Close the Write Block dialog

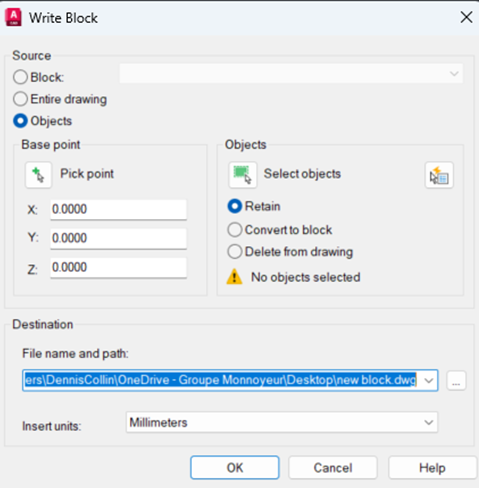[x=466, y=17]
